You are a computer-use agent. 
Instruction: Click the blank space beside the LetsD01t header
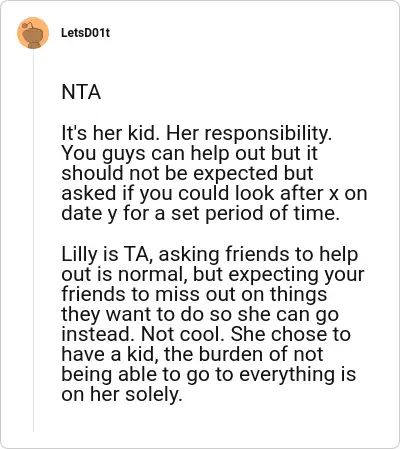253,33
